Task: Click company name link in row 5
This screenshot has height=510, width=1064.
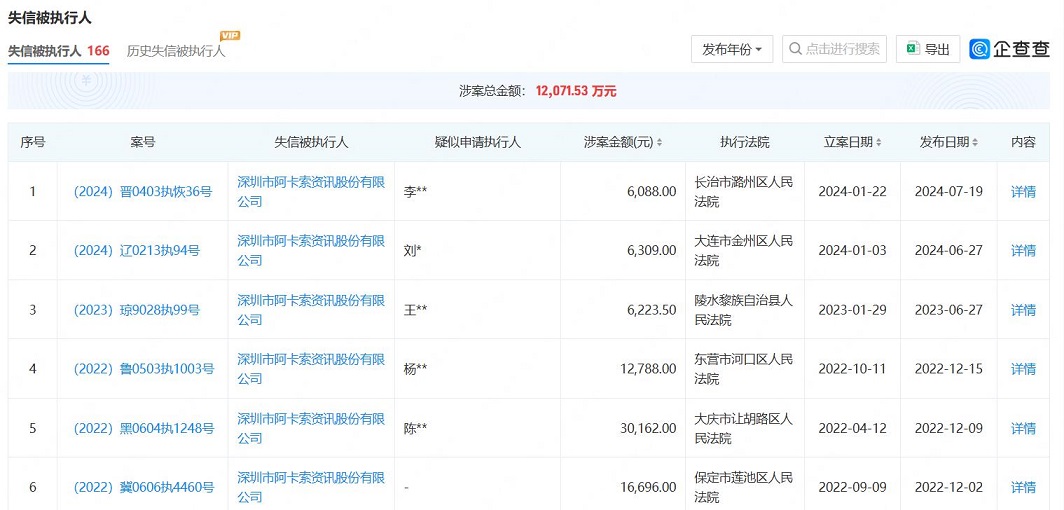Action: (x=311, y=429)
